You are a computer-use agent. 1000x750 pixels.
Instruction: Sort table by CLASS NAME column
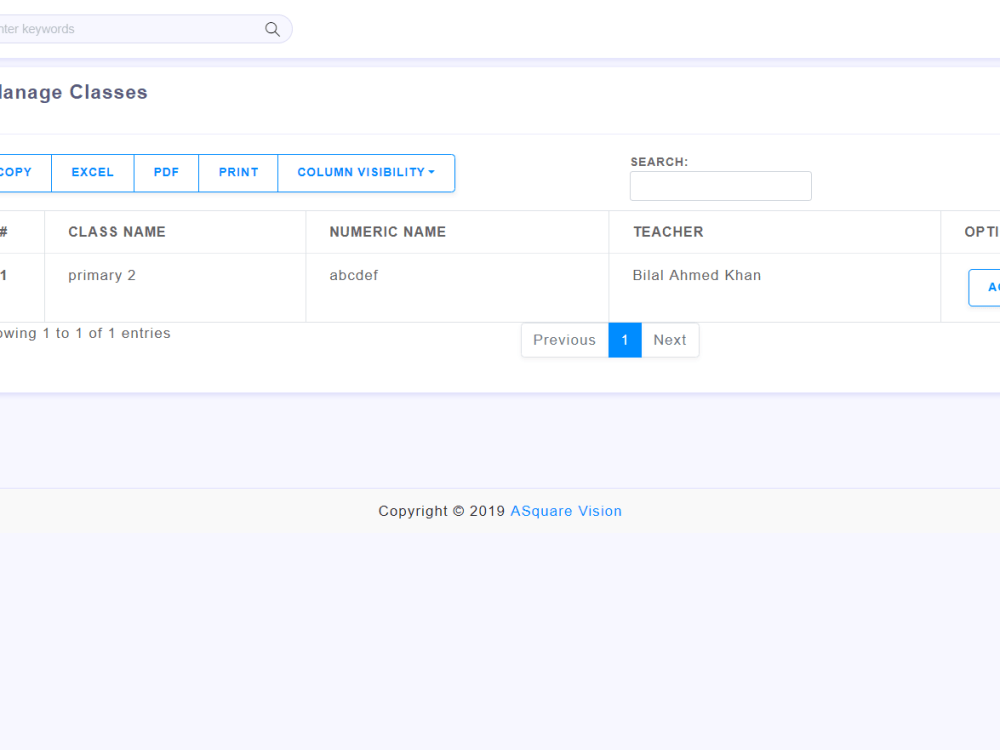pyautogui.click(x=117, y=231)
